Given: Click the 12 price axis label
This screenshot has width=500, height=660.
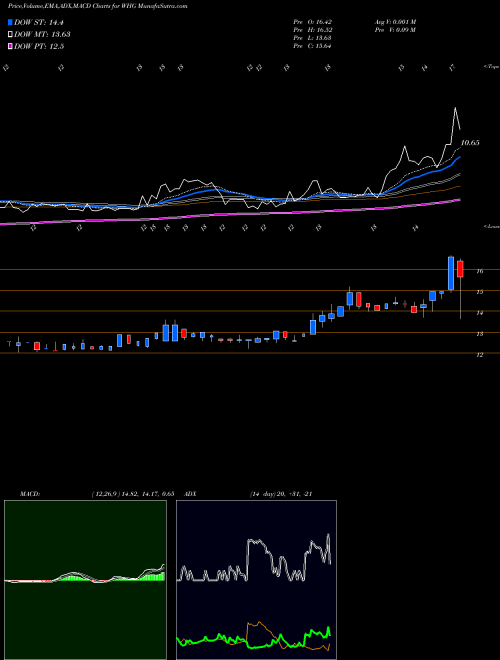Looking at the screenshot, I should click(x=479, y=355).
